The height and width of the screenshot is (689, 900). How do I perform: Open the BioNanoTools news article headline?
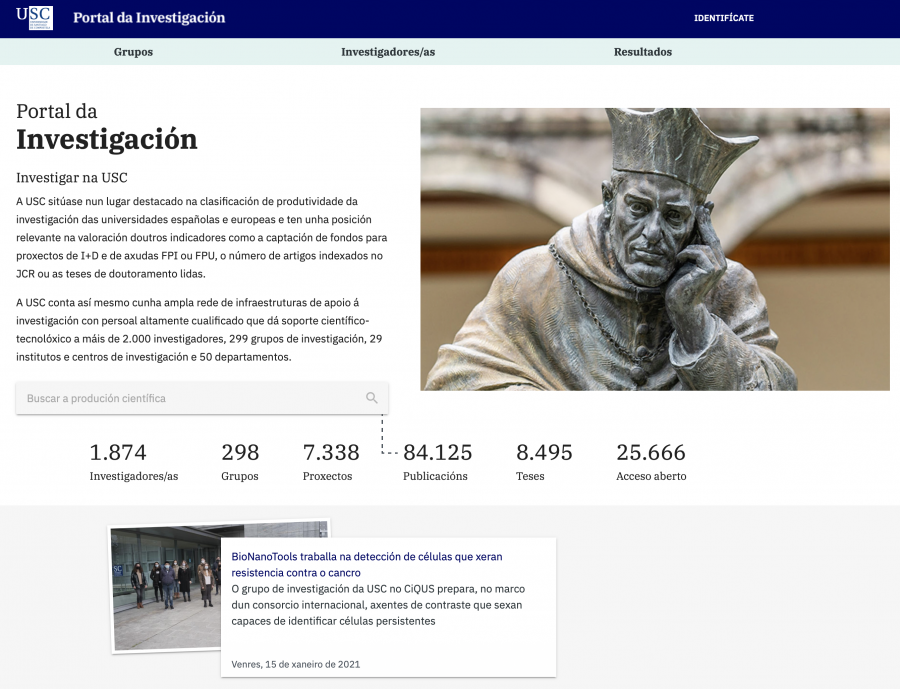[x=367, y=564]
